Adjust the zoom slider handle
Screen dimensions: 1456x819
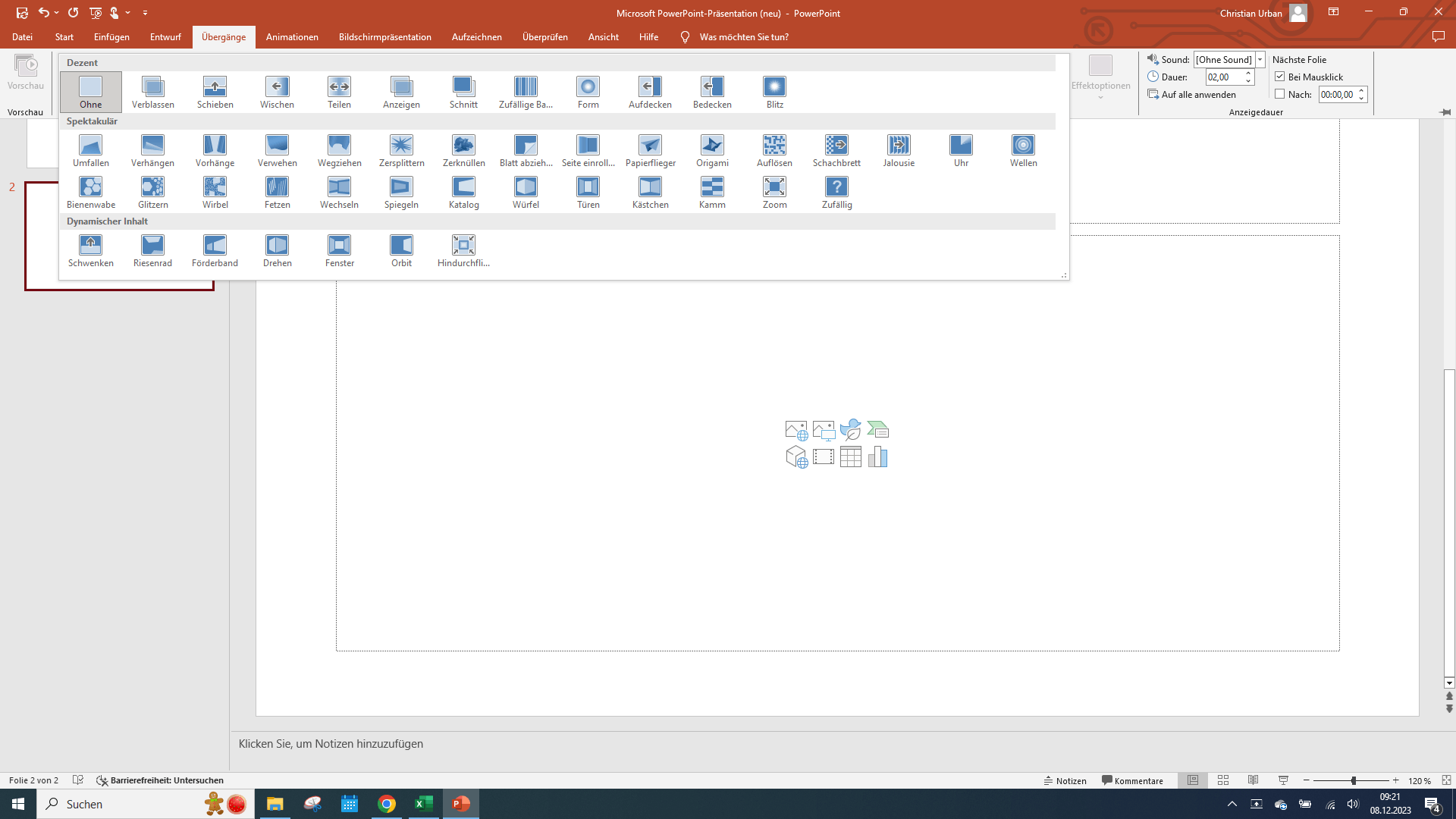point(1353,780)
